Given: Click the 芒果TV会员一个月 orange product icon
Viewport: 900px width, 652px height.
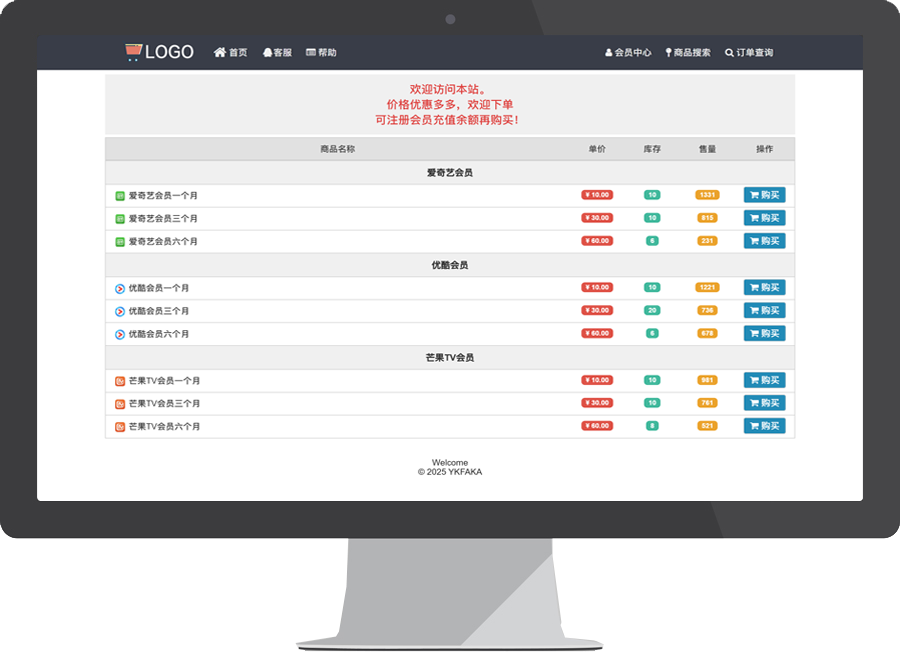Looking at the screenshot, I should tap(120, 381).
